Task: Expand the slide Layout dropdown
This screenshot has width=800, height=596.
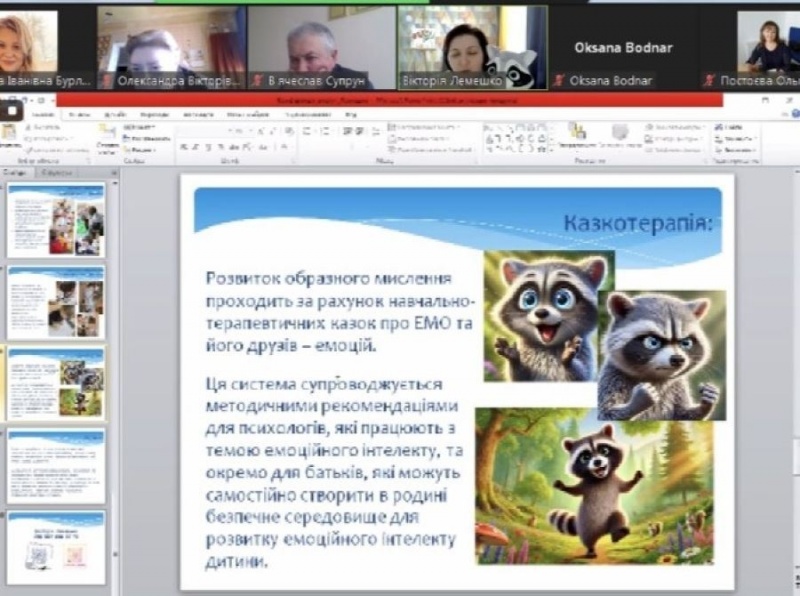Action: pos(140,128)
